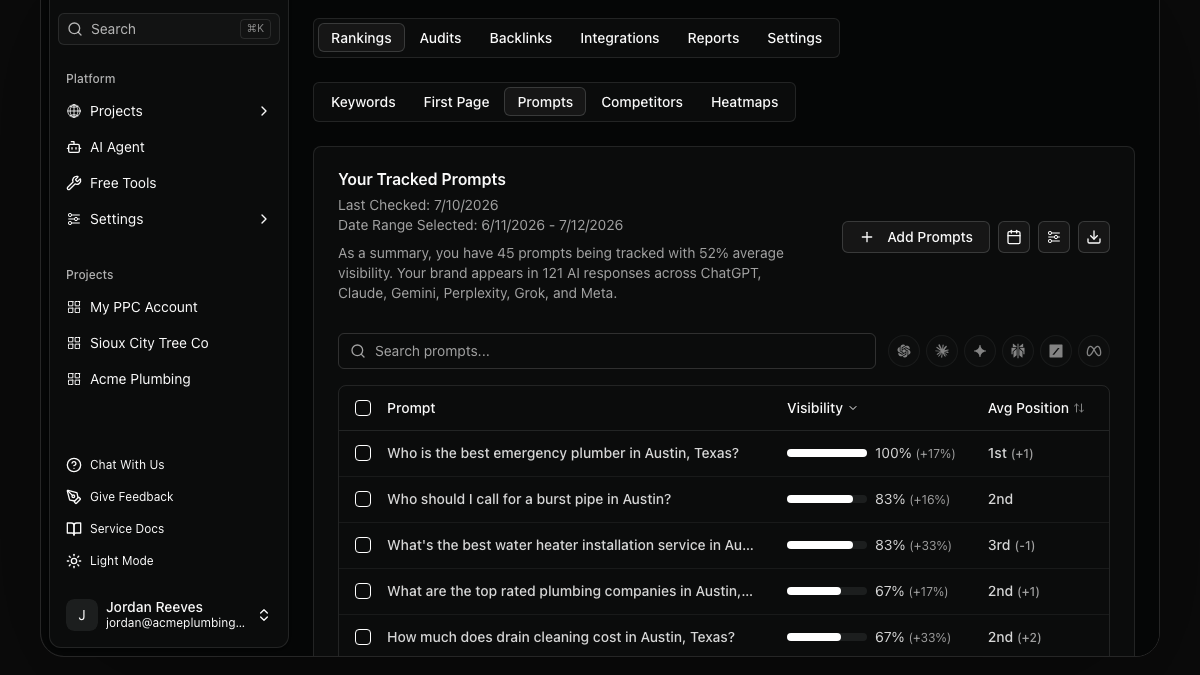Screen dimensions: 1200x675
Task: Click the Light Mode sun icon
Action: 74,561
